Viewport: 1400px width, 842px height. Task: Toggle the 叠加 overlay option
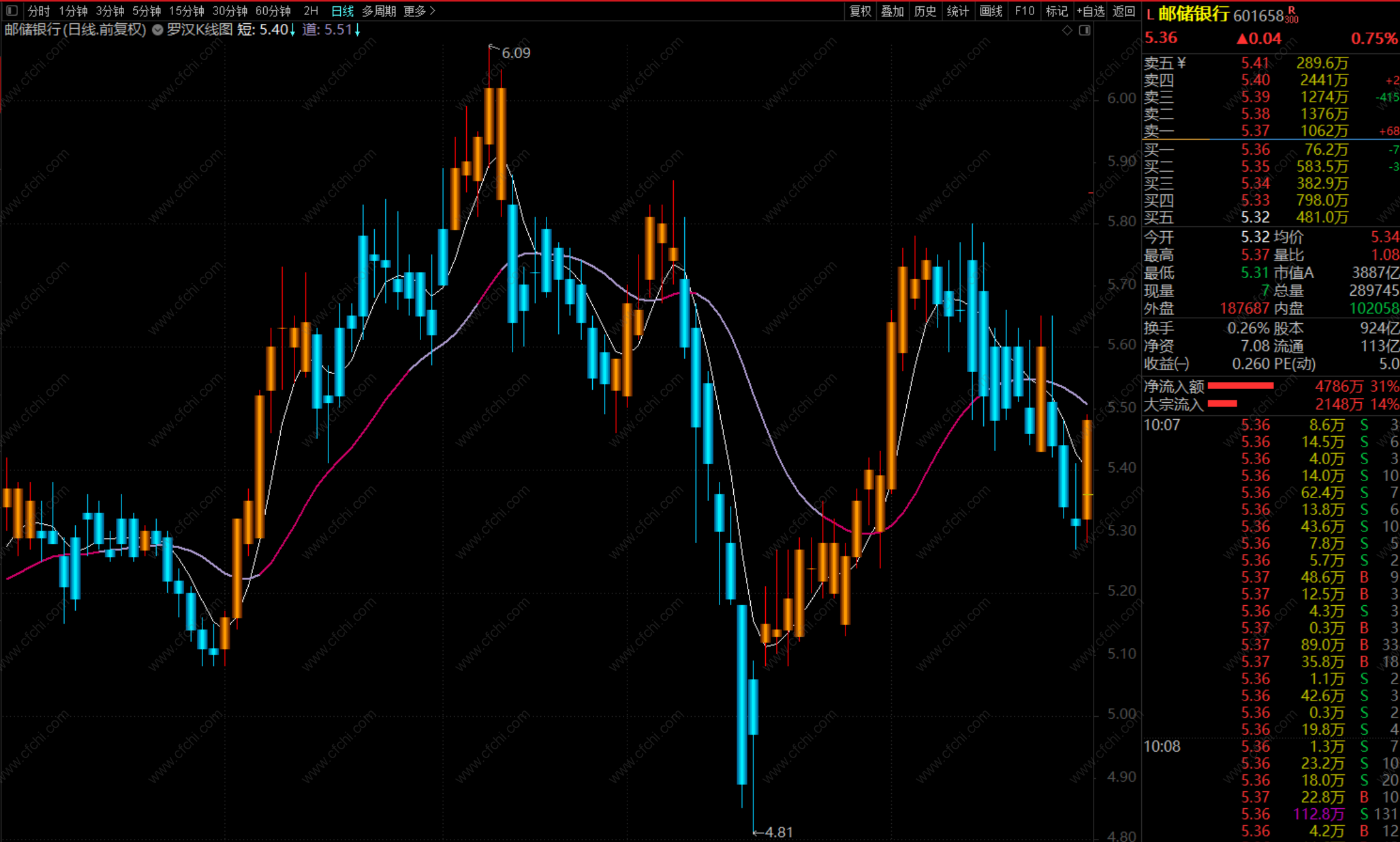coord(892,11)
